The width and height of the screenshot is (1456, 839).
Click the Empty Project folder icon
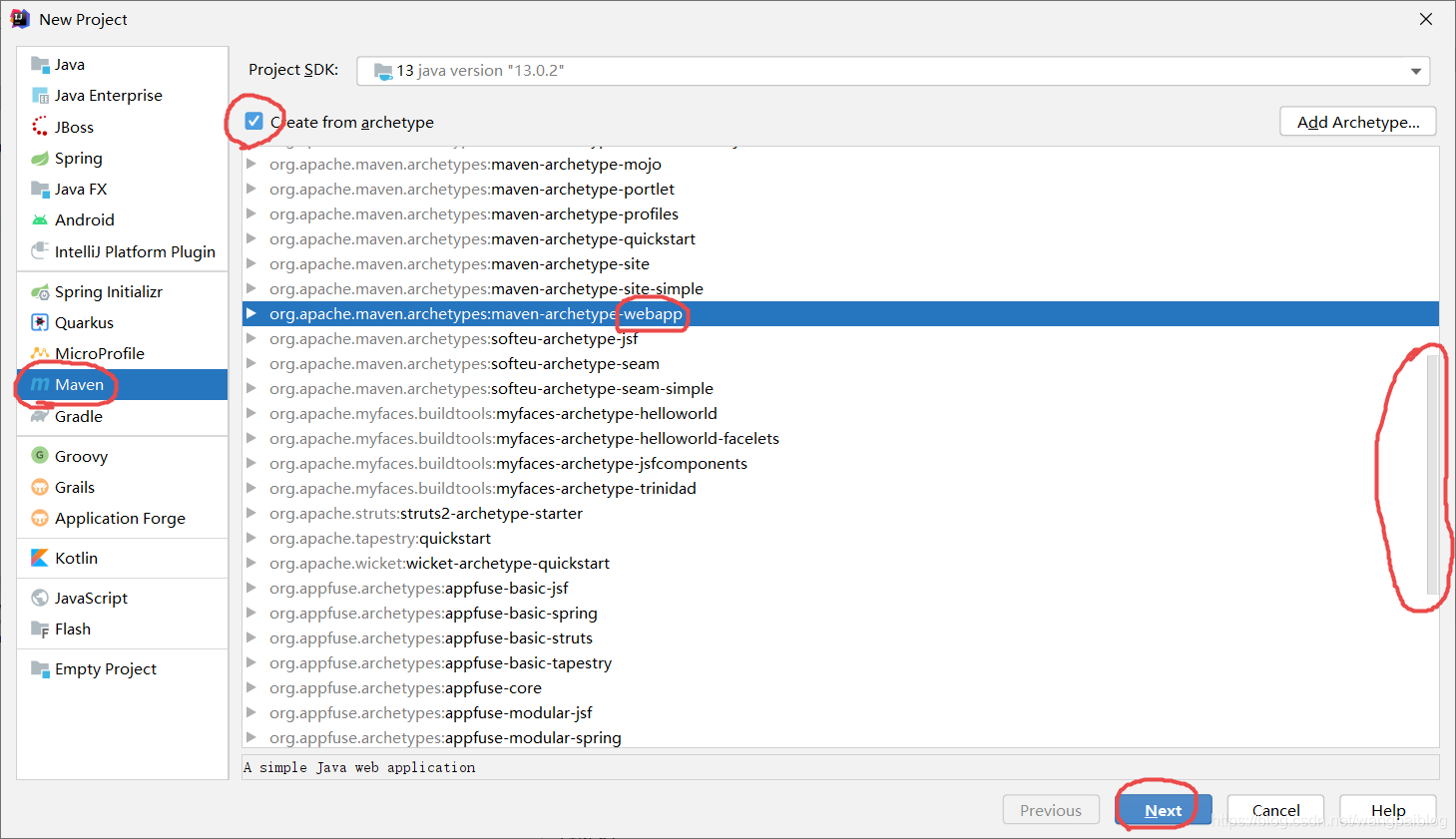[40, 668]
